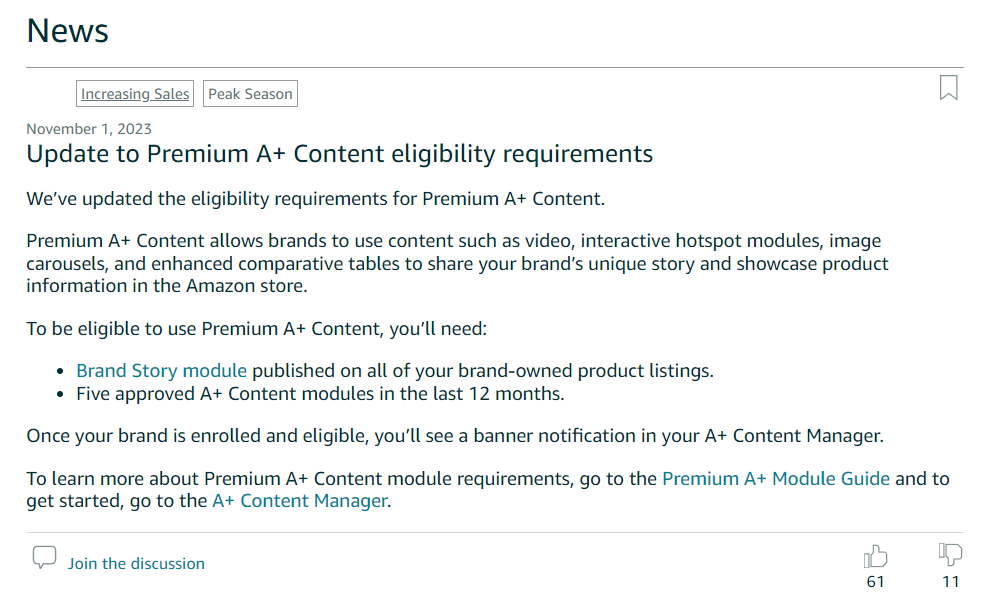
Task: Click the "Once your brand is enrolled" sentence
Action: coord(455,436)
